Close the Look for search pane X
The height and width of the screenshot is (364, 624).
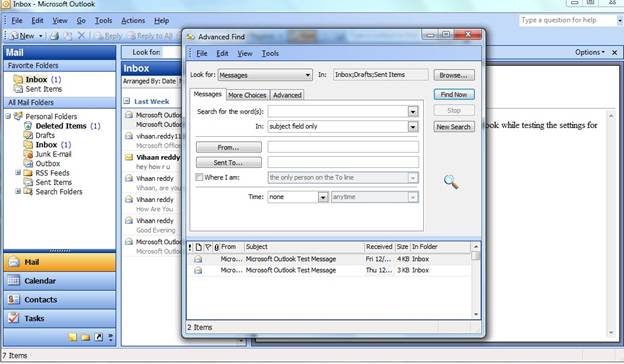[614, 53]
